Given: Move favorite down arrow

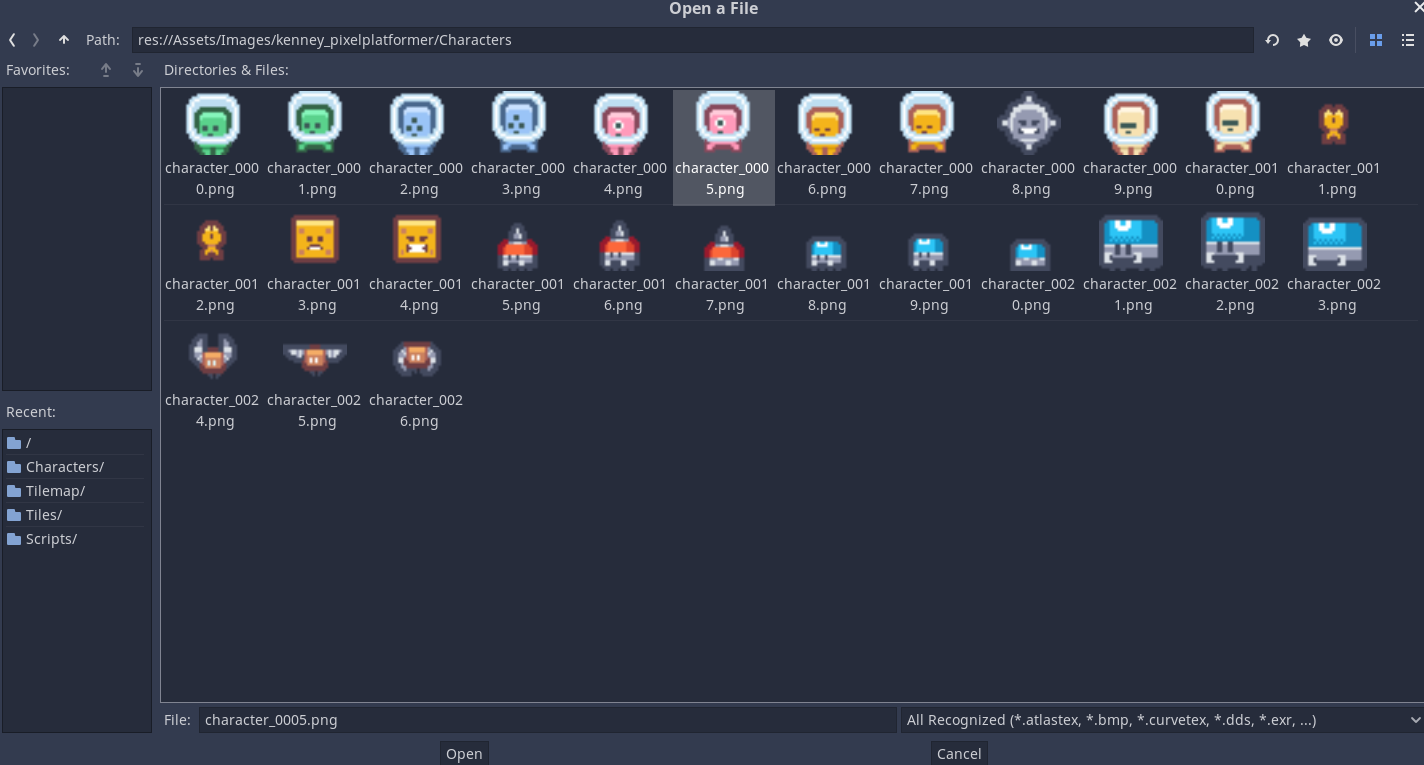Looking at the screenshot, I should coord(138,70).
